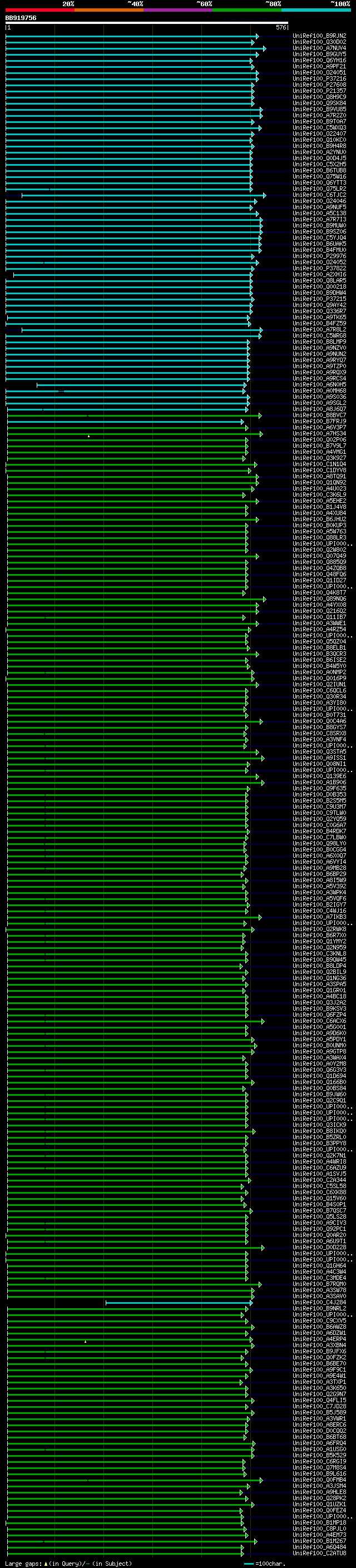The height and width of the screenshot is (1568, 356).
Task: Select hit UniRef100_P37216
Action: tap(319, 78)
